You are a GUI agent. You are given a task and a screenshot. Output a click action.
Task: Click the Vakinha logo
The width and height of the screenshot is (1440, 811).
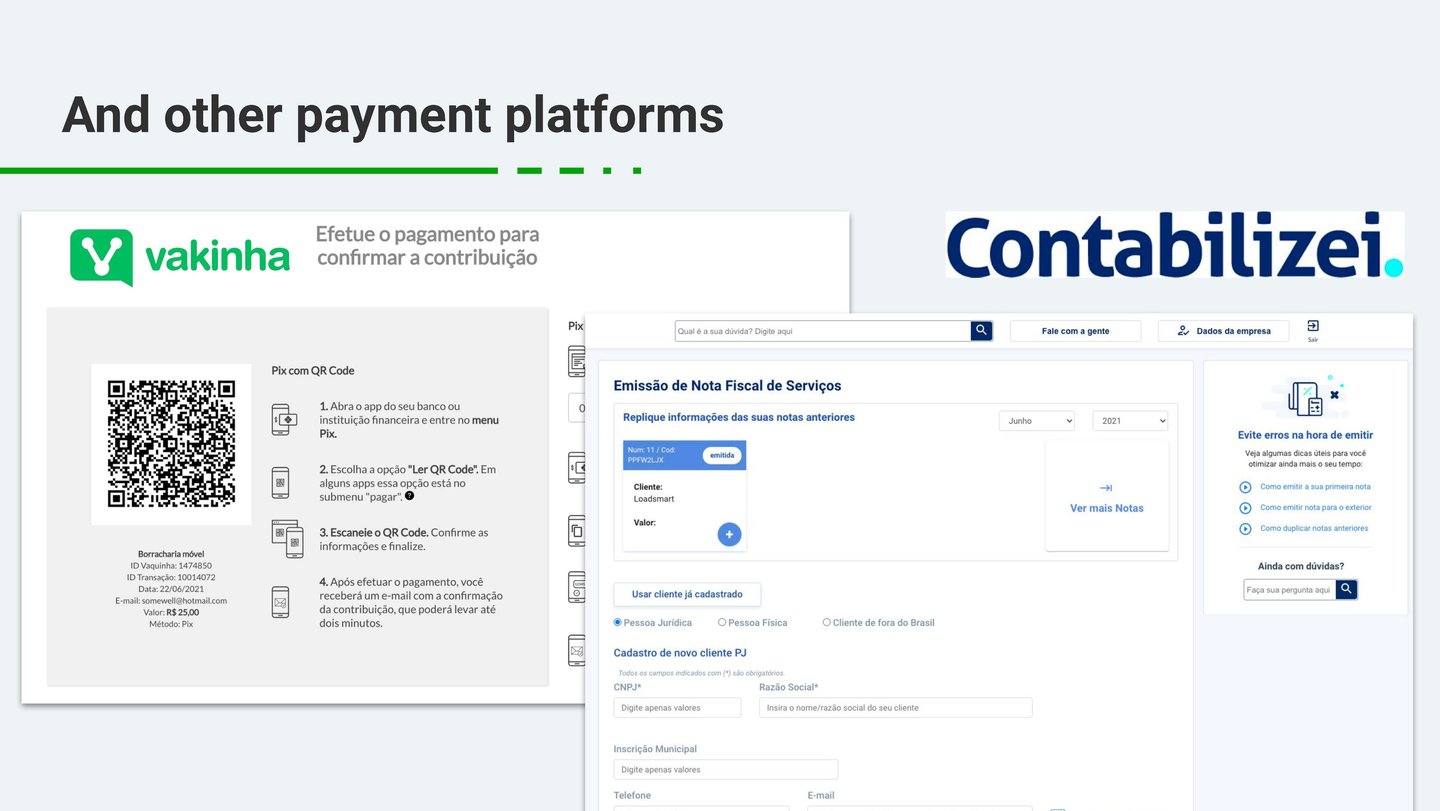pyautogui.click(x=180, y=257)
